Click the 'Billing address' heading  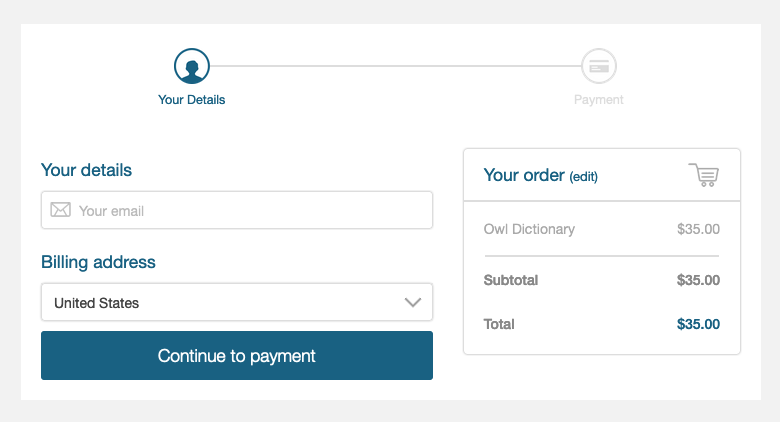(98, 262)
